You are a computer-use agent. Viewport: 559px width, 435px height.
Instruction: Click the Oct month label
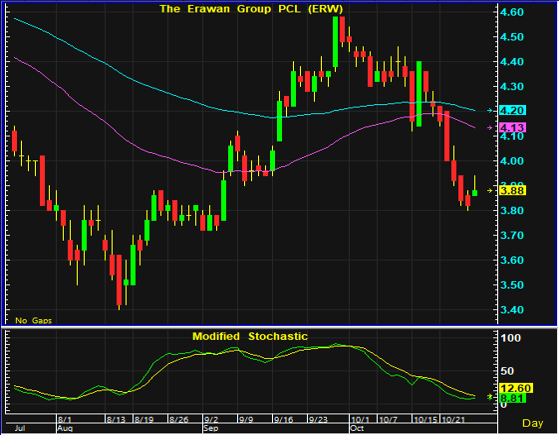click(357, 428)
